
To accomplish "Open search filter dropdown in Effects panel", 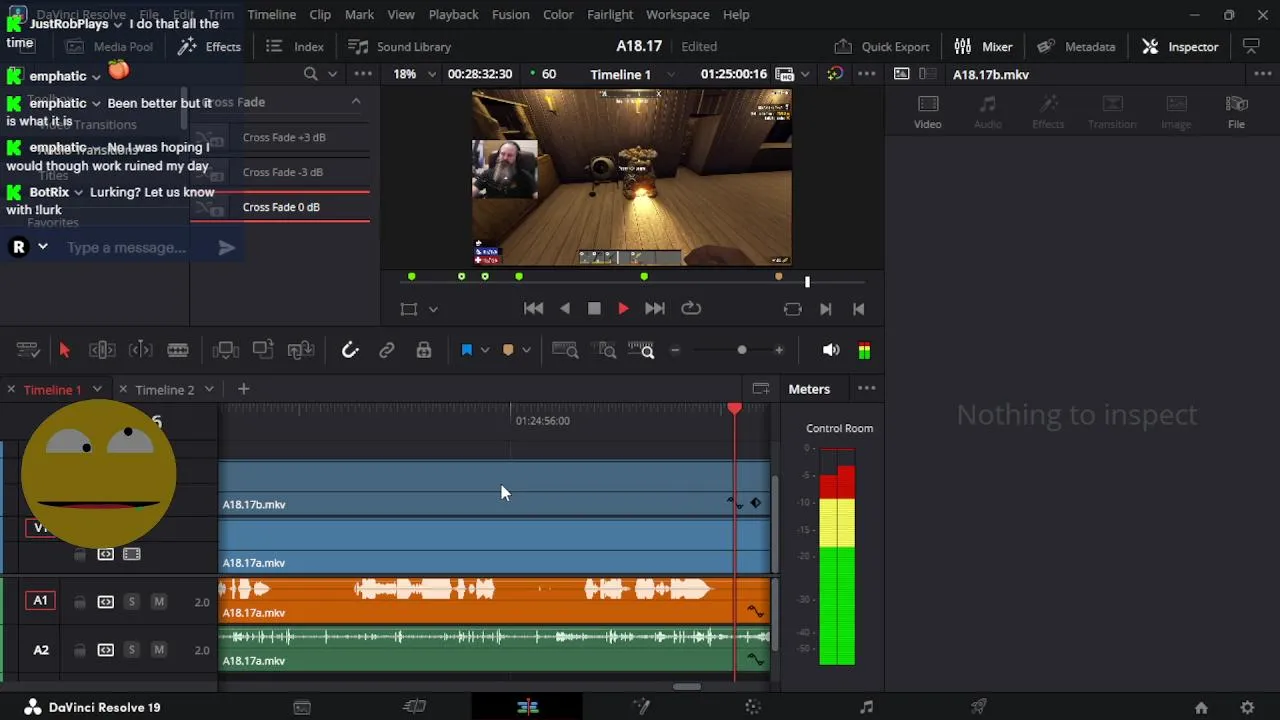I will 333,74.
